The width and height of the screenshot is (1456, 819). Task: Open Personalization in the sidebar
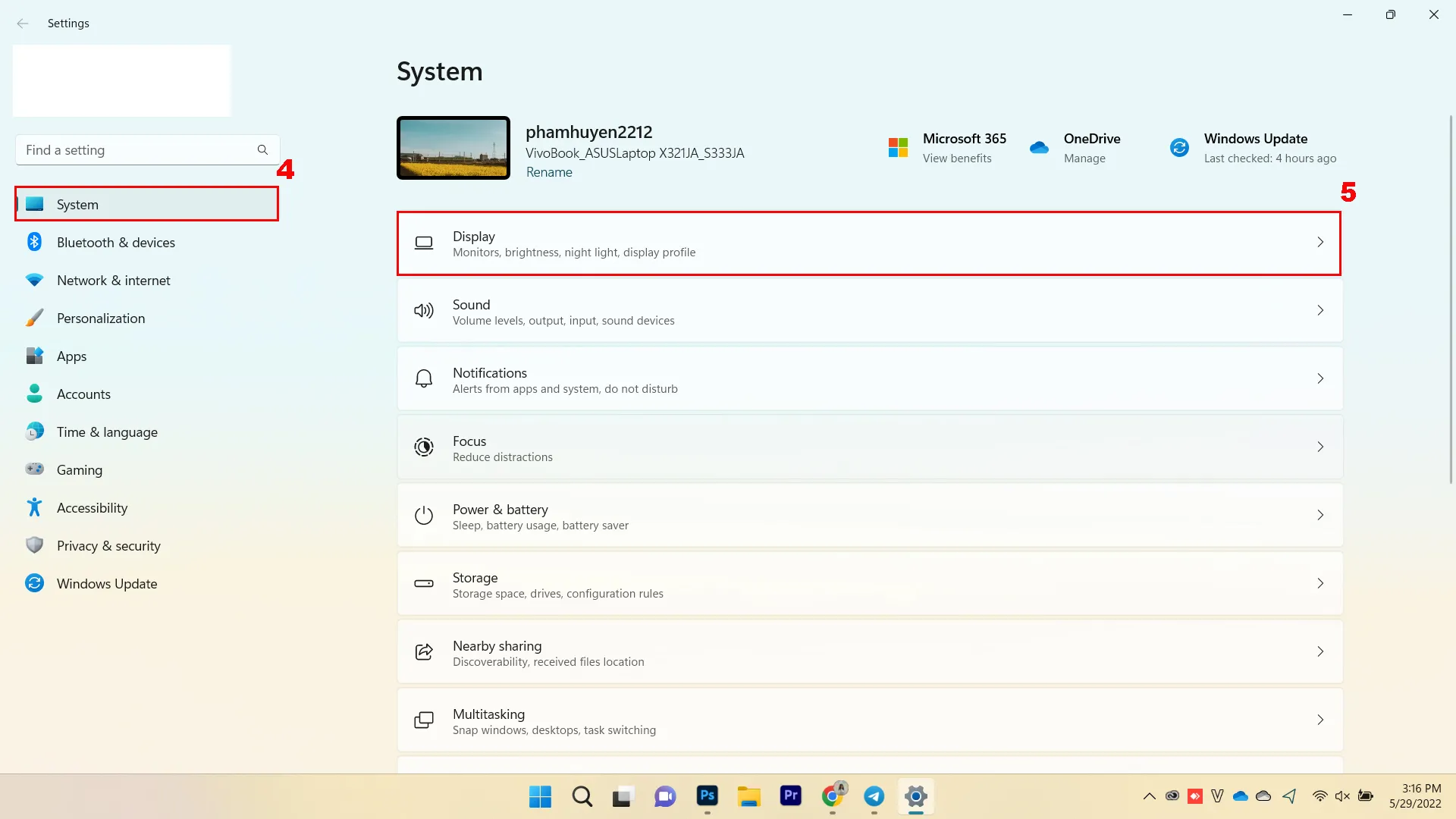(x=100, y=318)
